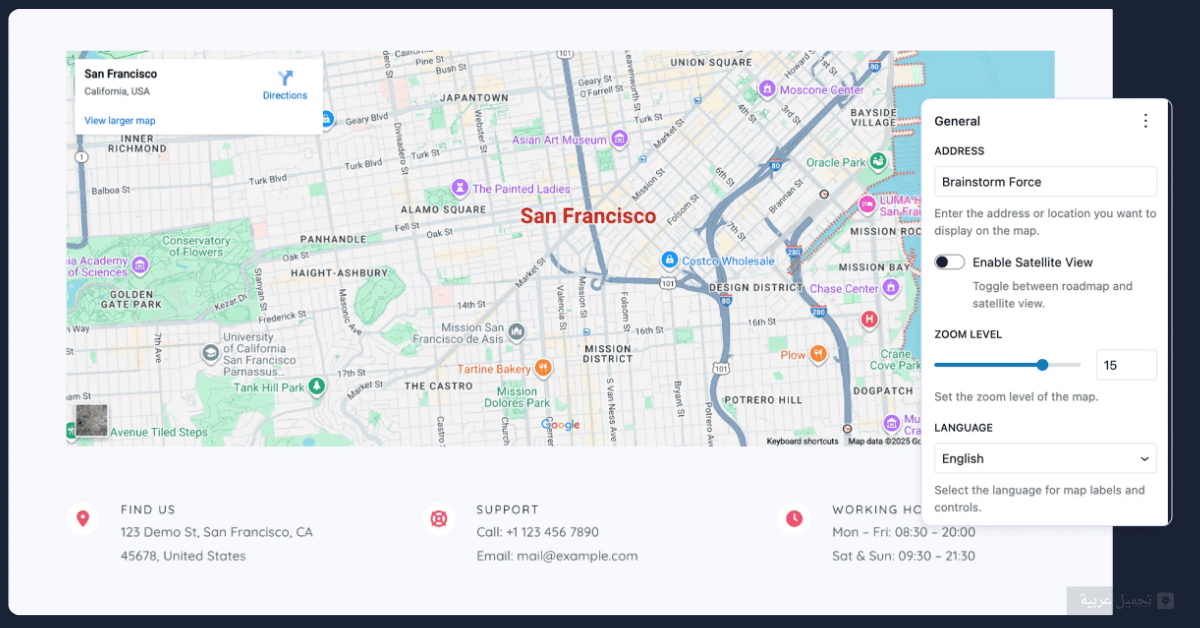Image resolution: width=1200 pixels, height=628 pixels.
Task: Switch map via satellite thumbnail
Action: [91, 420]
